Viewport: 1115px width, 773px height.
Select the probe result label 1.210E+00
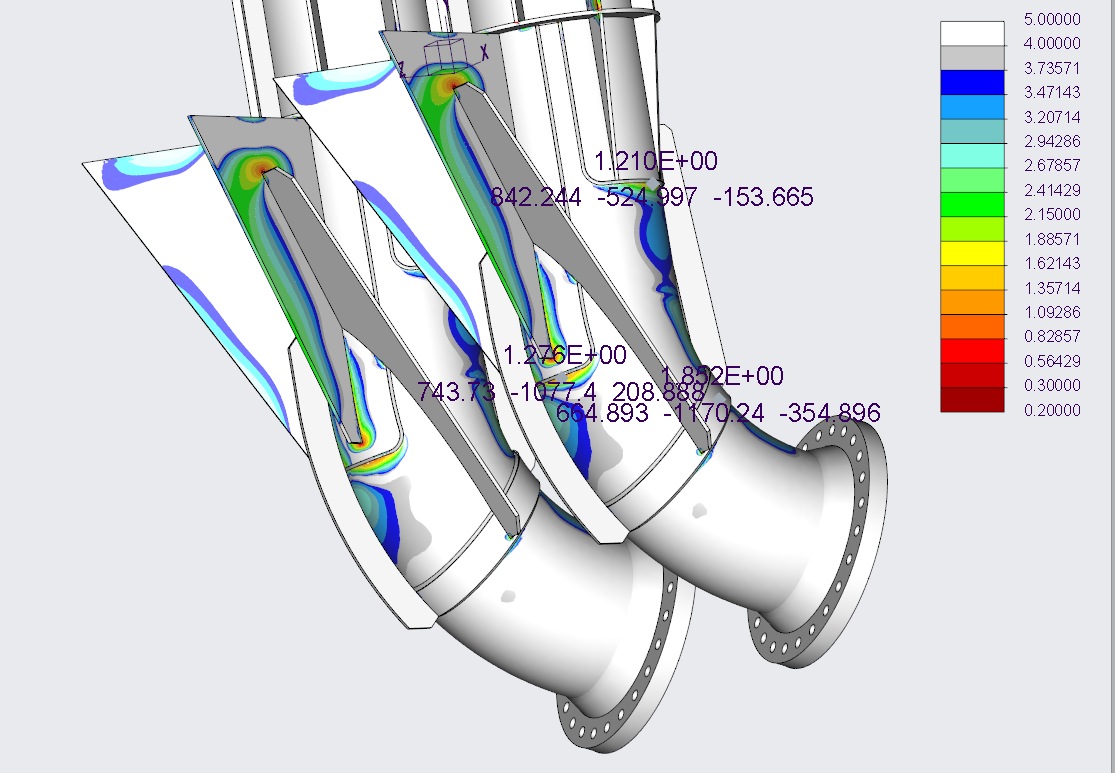point(656,161)
